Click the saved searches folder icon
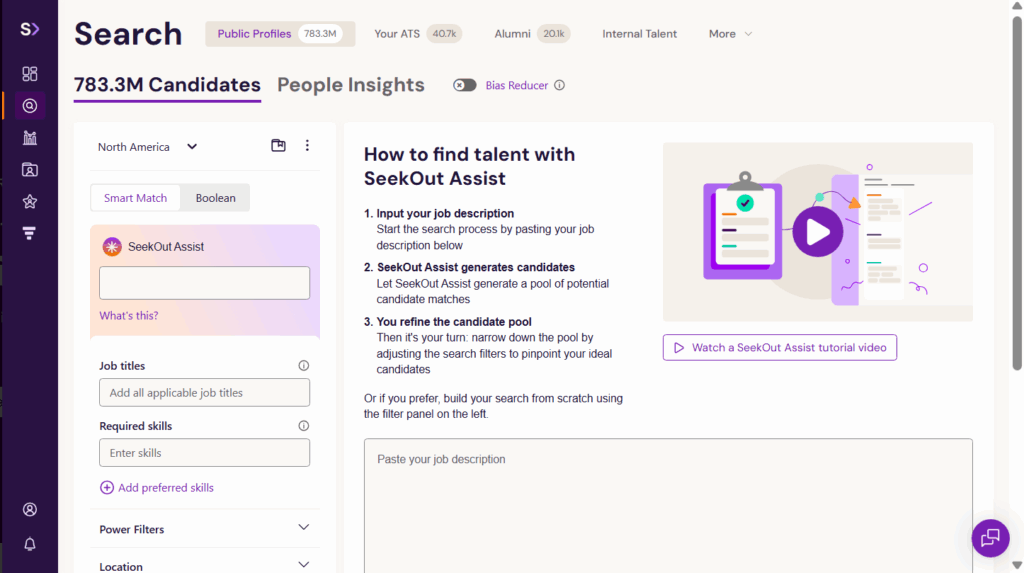The height and width of the screenshot is (573, 1024). (x=278, y=146)
